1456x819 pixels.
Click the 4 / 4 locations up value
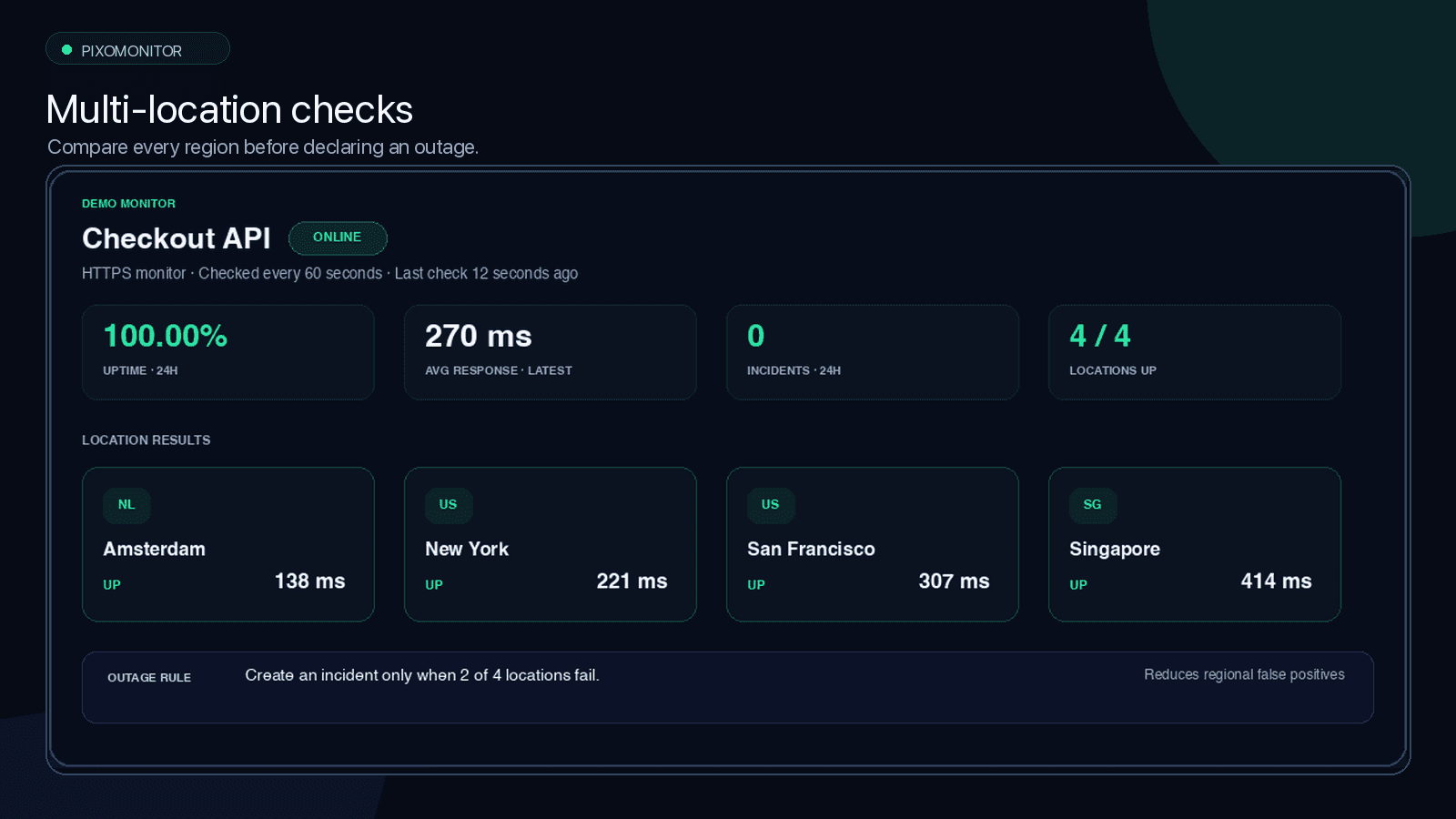click(x=1100, y=336)
